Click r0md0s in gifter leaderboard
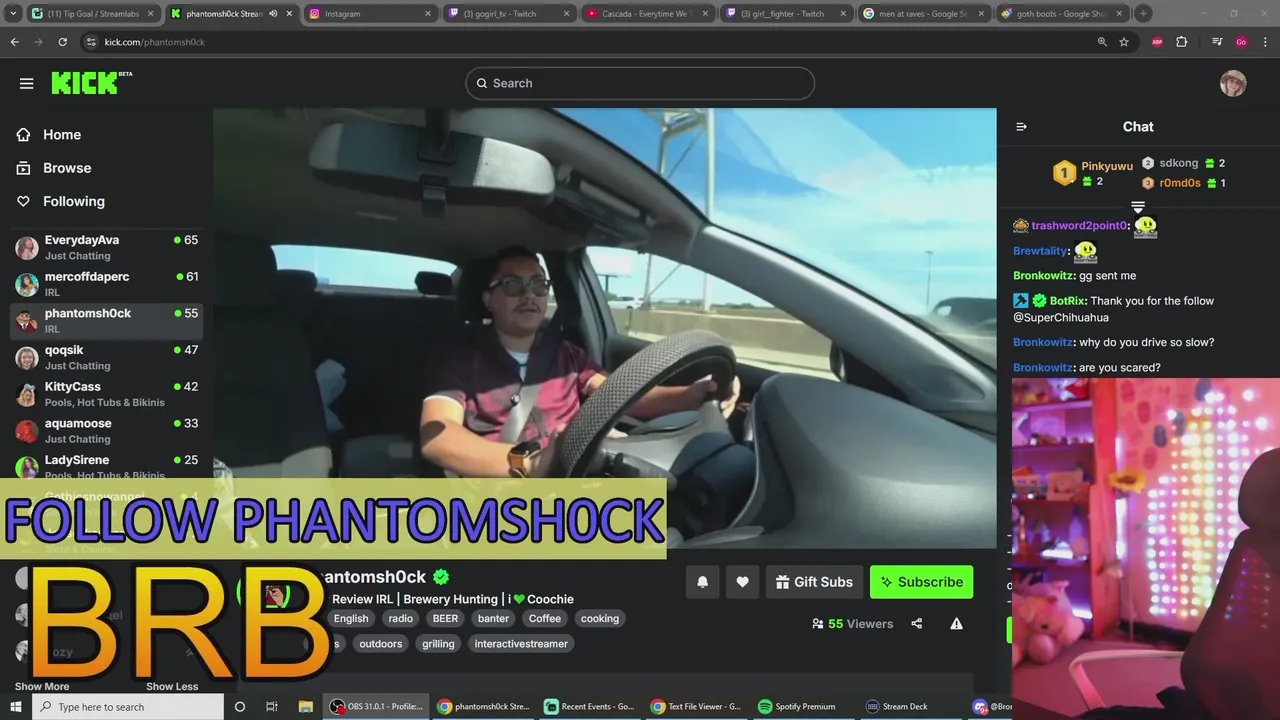Image resolution: width=1280 pixels, height=720 pixels. [x=1184, y=183]
